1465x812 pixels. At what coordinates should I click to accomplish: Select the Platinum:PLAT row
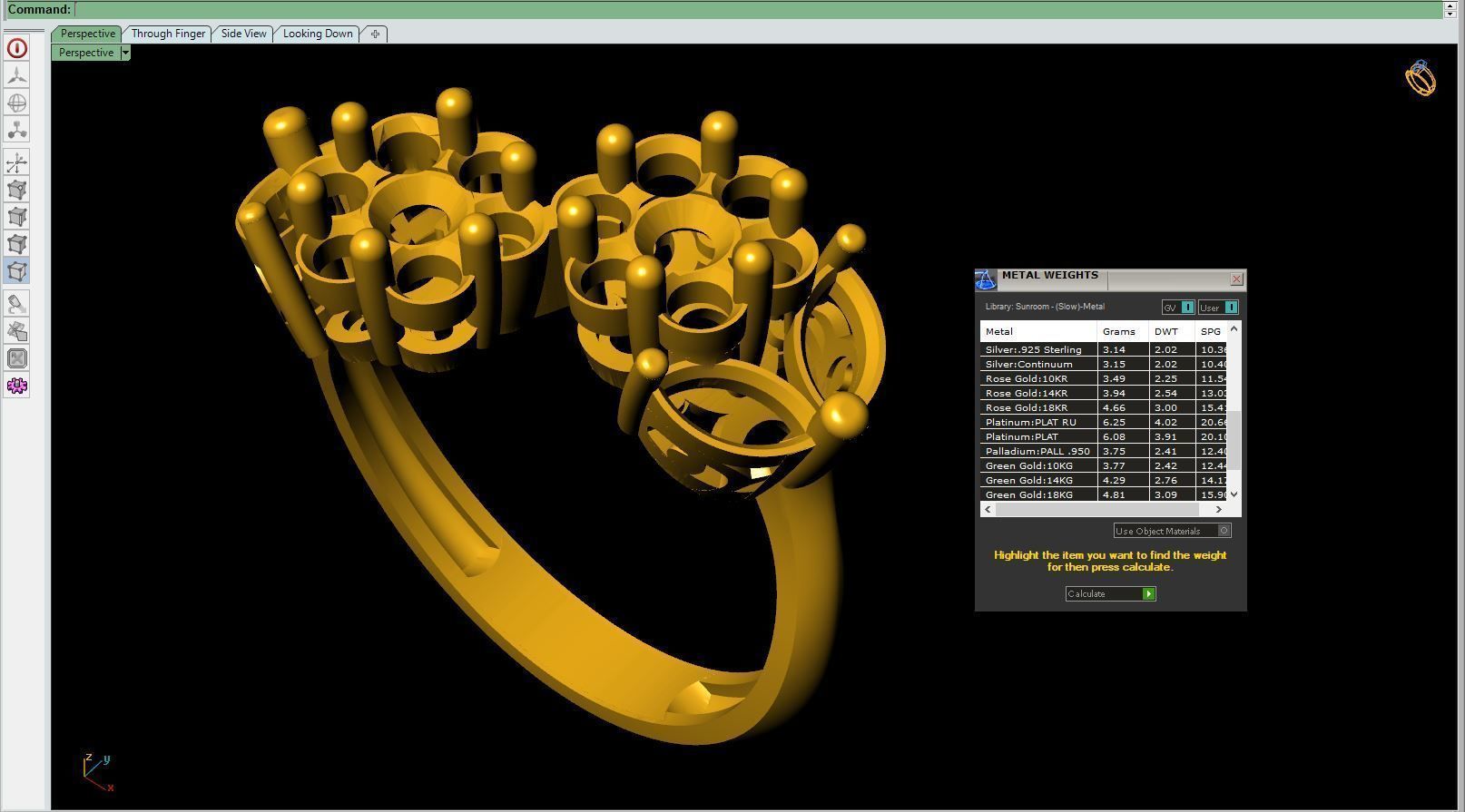pos(1105,436)
